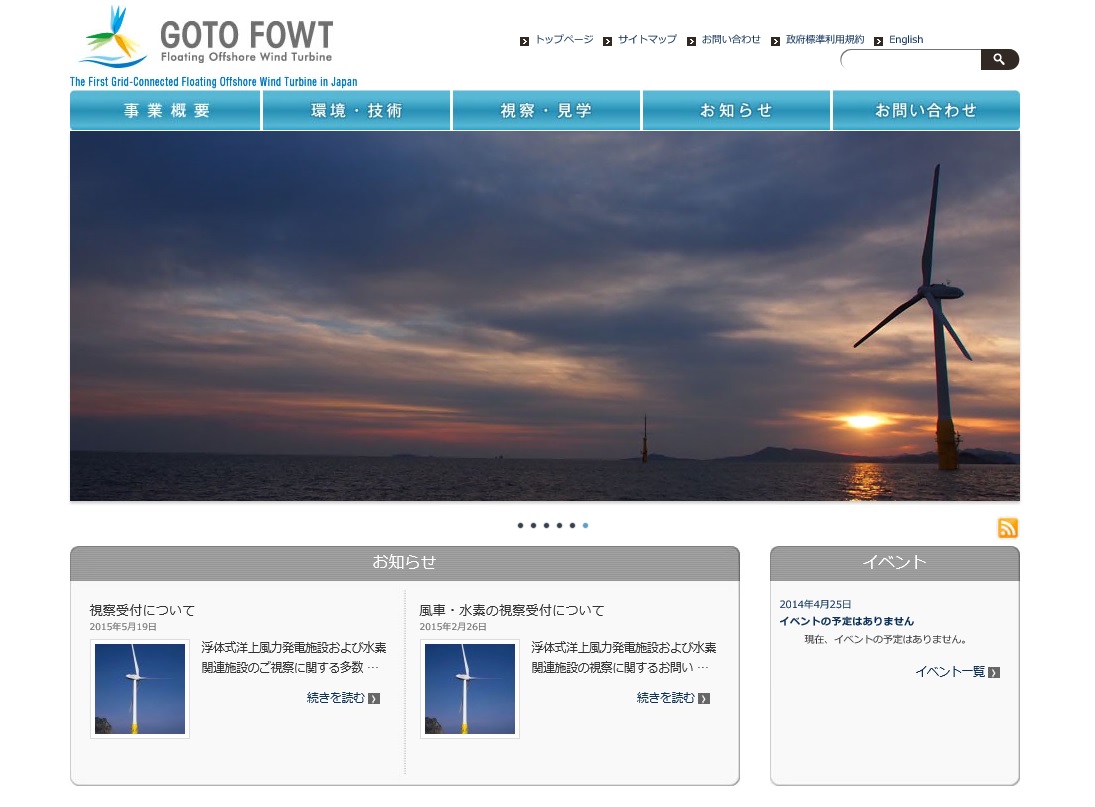The height and width of the screenshot is (807, 1095).
Task: Click arrow icon beside top お問い合わせ link
Action: pyautogui.click(x=691, y=42)
